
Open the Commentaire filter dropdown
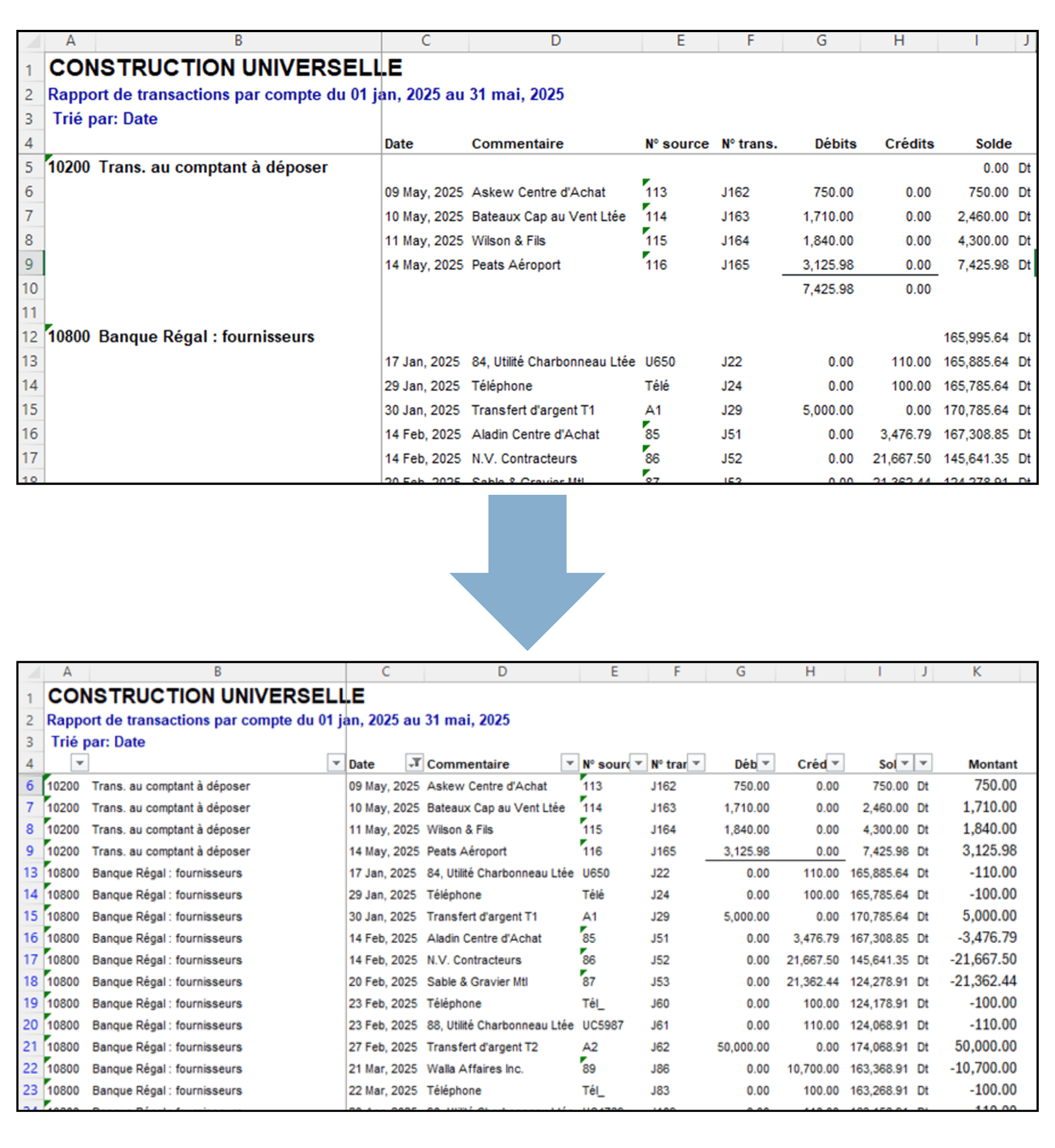(x=569, y=762)
